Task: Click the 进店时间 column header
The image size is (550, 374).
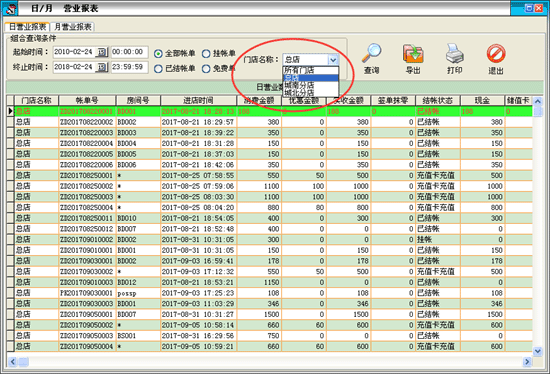Action: [x=199, y=100]
